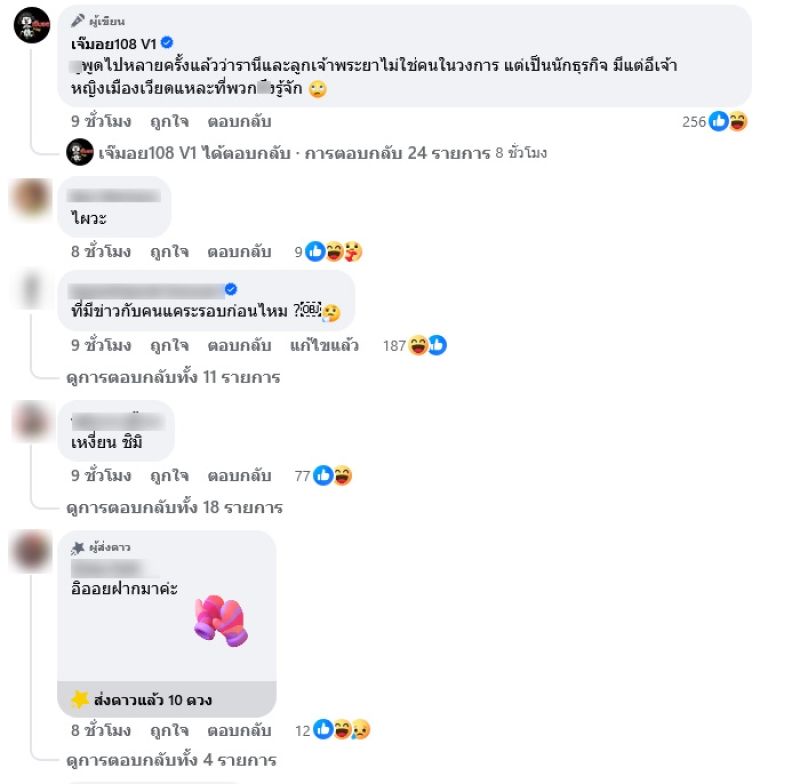Show the 187 reactions emoji icons
Screen dimensions: 800x784
pyautogui.click(x=428, y=345)
